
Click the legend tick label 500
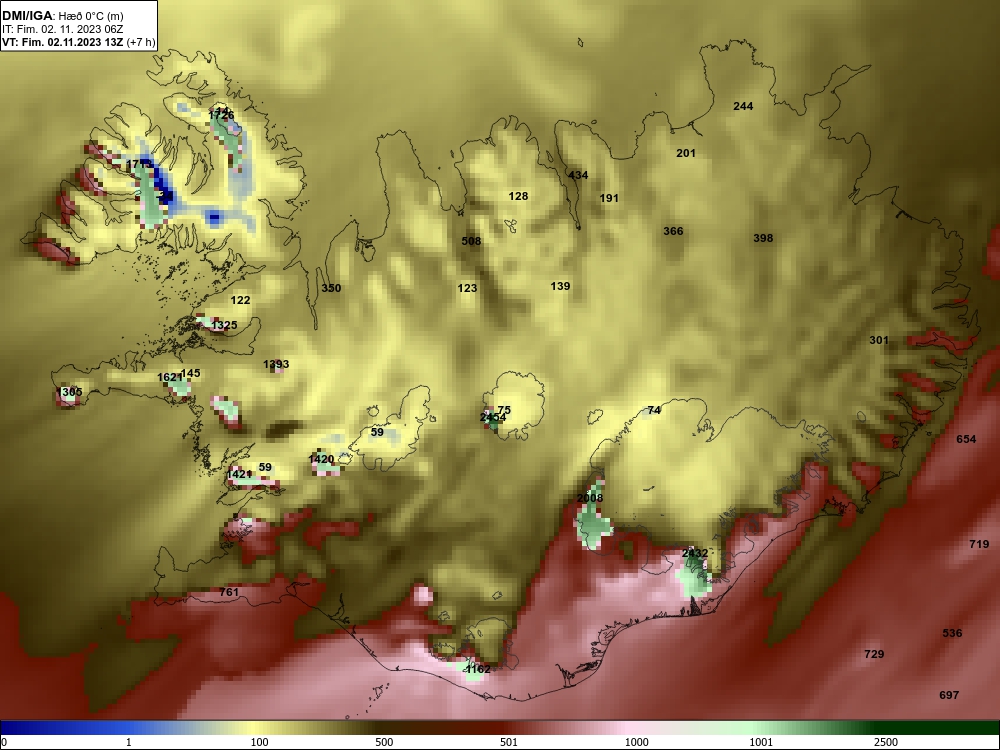click(384, 742)
